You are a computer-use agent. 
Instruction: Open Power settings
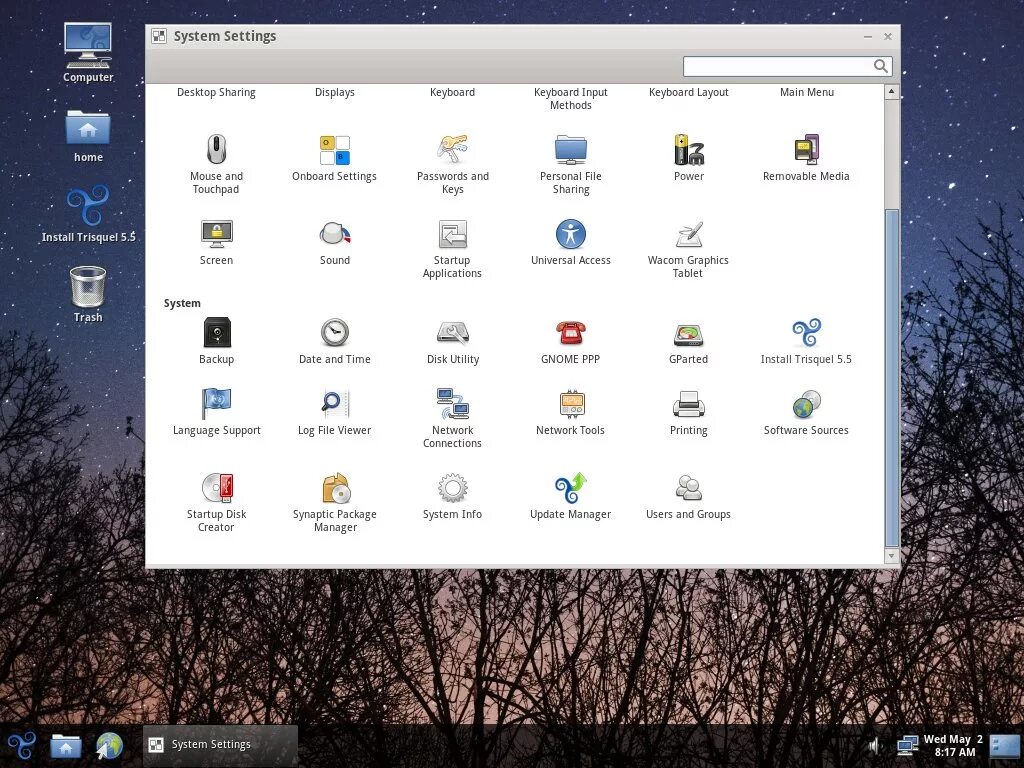click(688, 159)
